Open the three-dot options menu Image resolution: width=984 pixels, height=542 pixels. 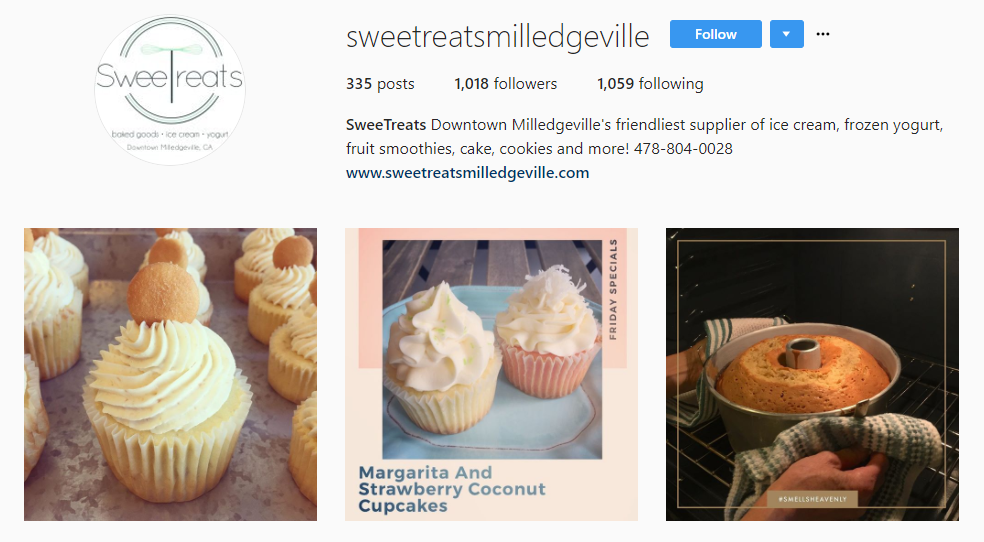click(x=823, y=34)
